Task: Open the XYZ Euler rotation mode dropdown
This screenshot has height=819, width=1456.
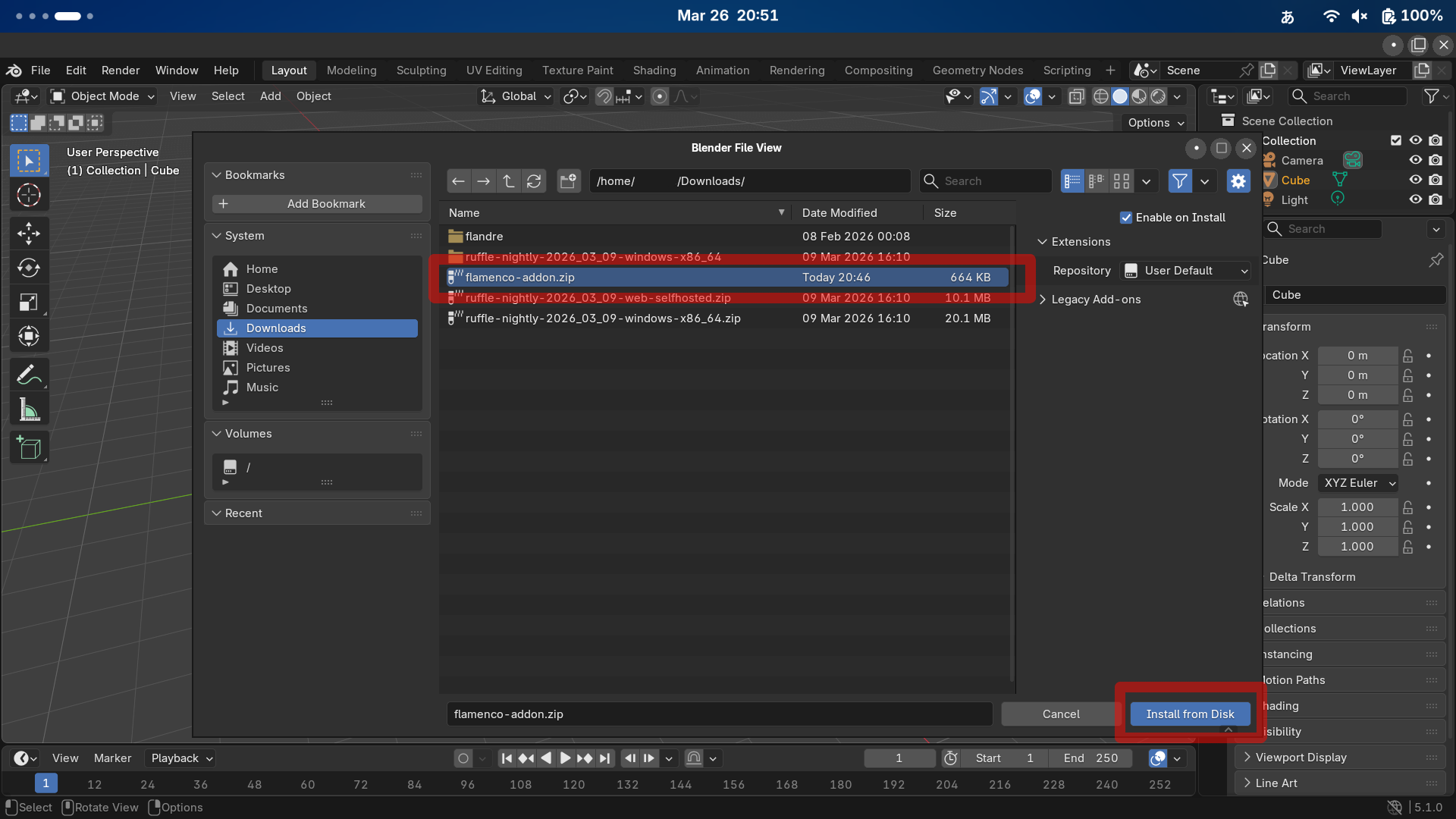Action: coord(1358,483)
